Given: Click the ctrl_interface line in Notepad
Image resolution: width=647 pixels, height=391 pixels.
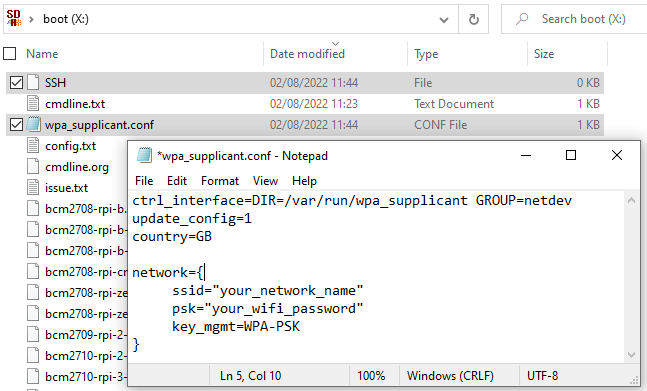Looking at the screenshot, I should [x=352, y=200].
